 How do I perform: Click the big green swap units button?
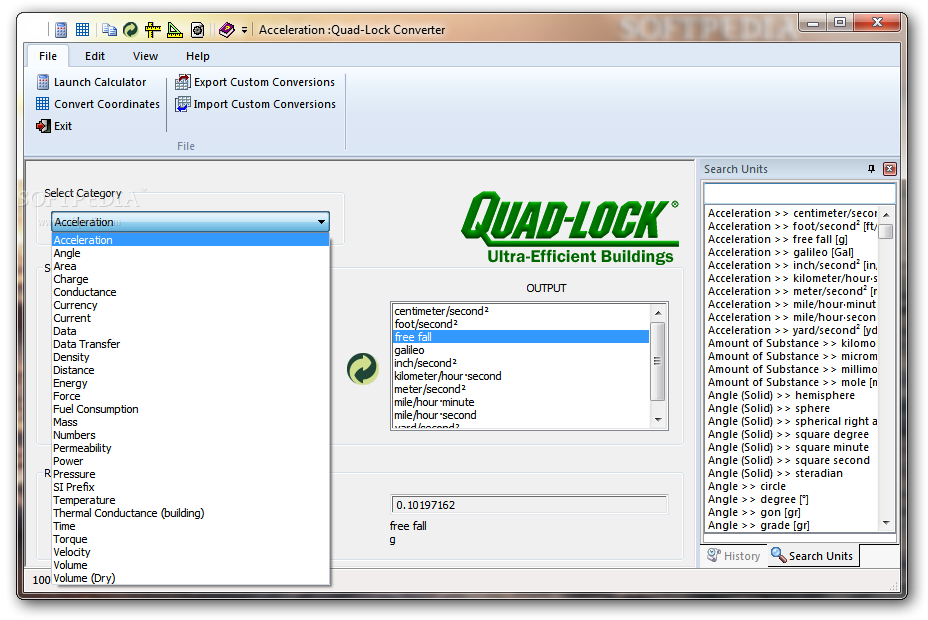coord(362,369)
